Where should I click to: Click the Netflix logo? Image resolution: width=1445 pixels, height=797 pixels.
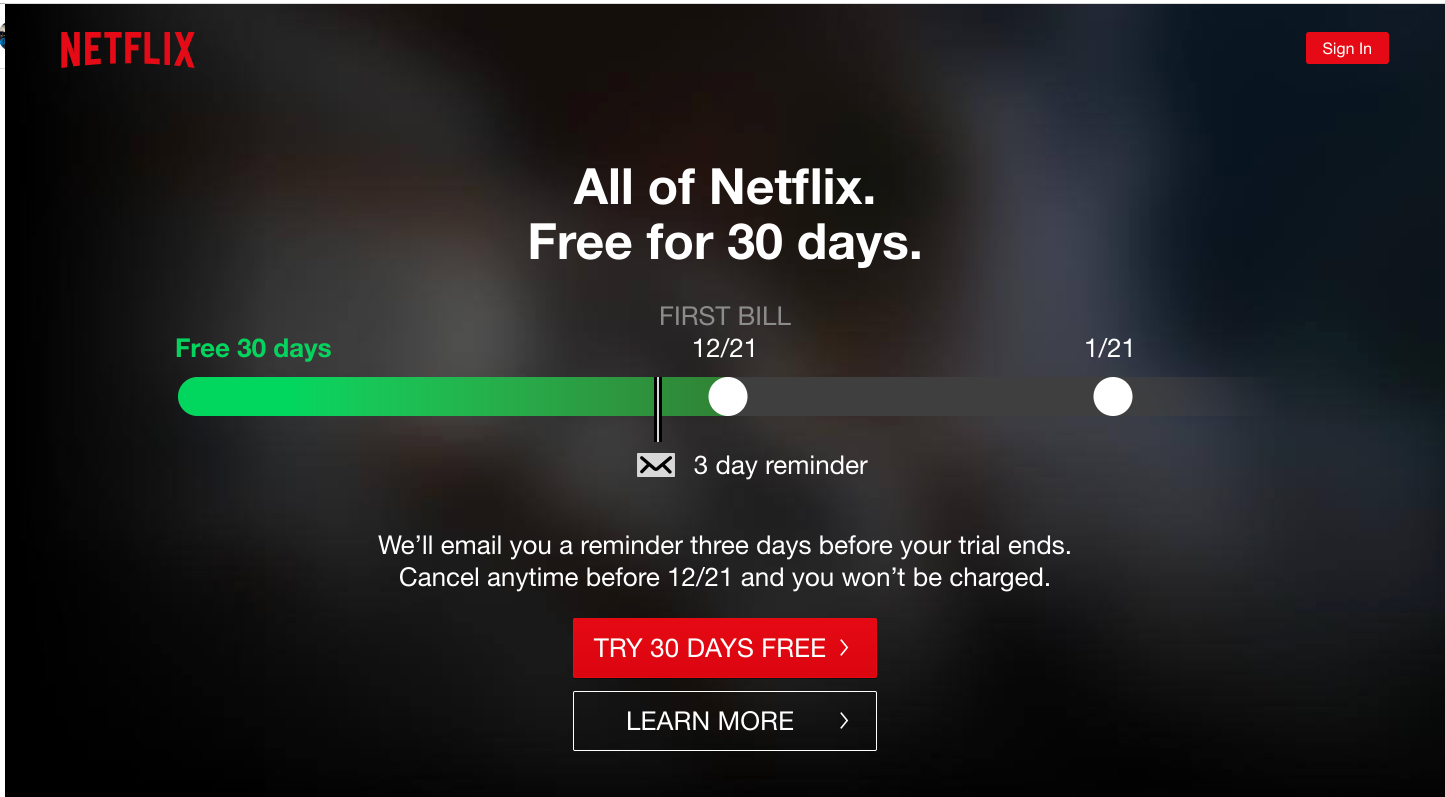[x=127, y=49]
